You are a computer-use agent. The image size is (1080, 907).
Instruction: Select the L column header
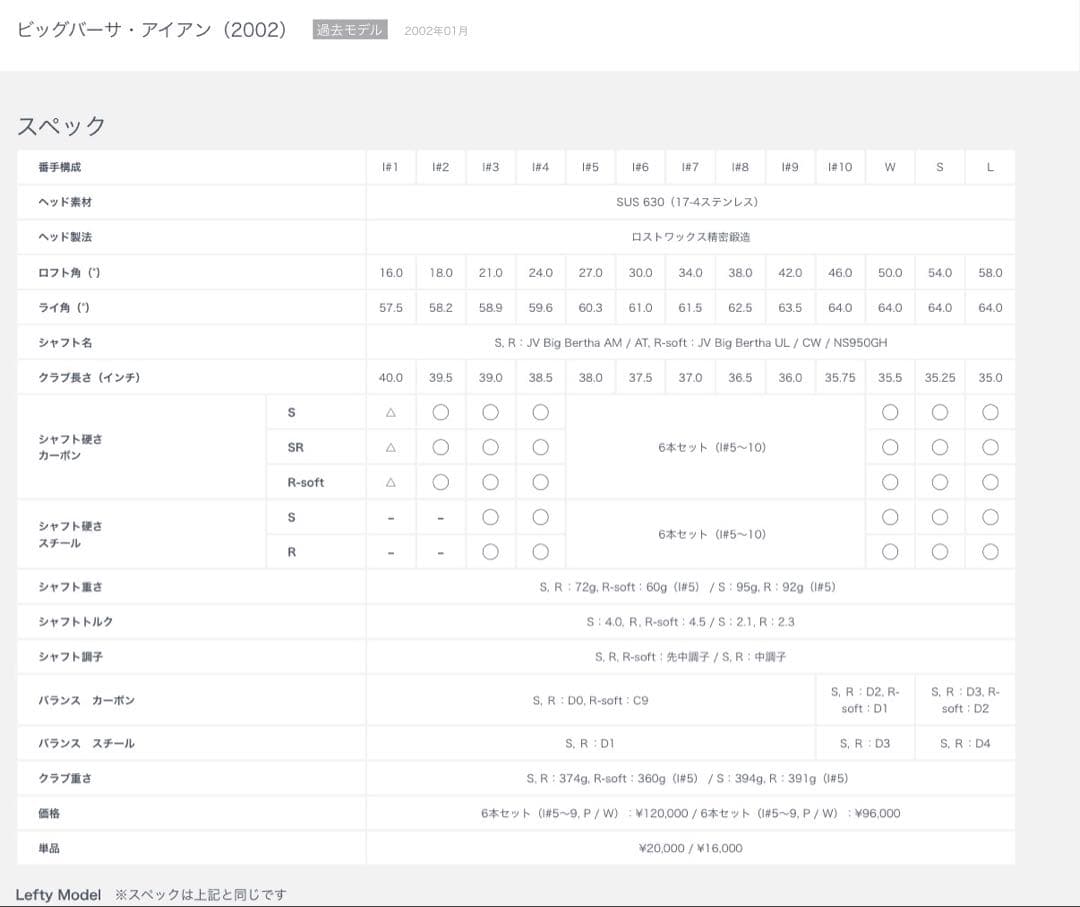point(990,167)
